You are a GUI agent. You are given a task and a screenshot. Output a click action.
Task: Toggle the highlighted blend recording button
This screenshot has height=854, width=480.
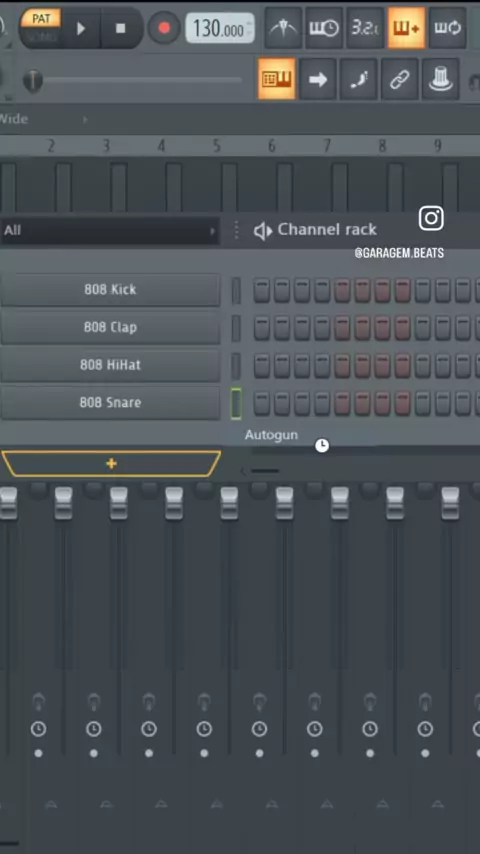click(406, 28)
